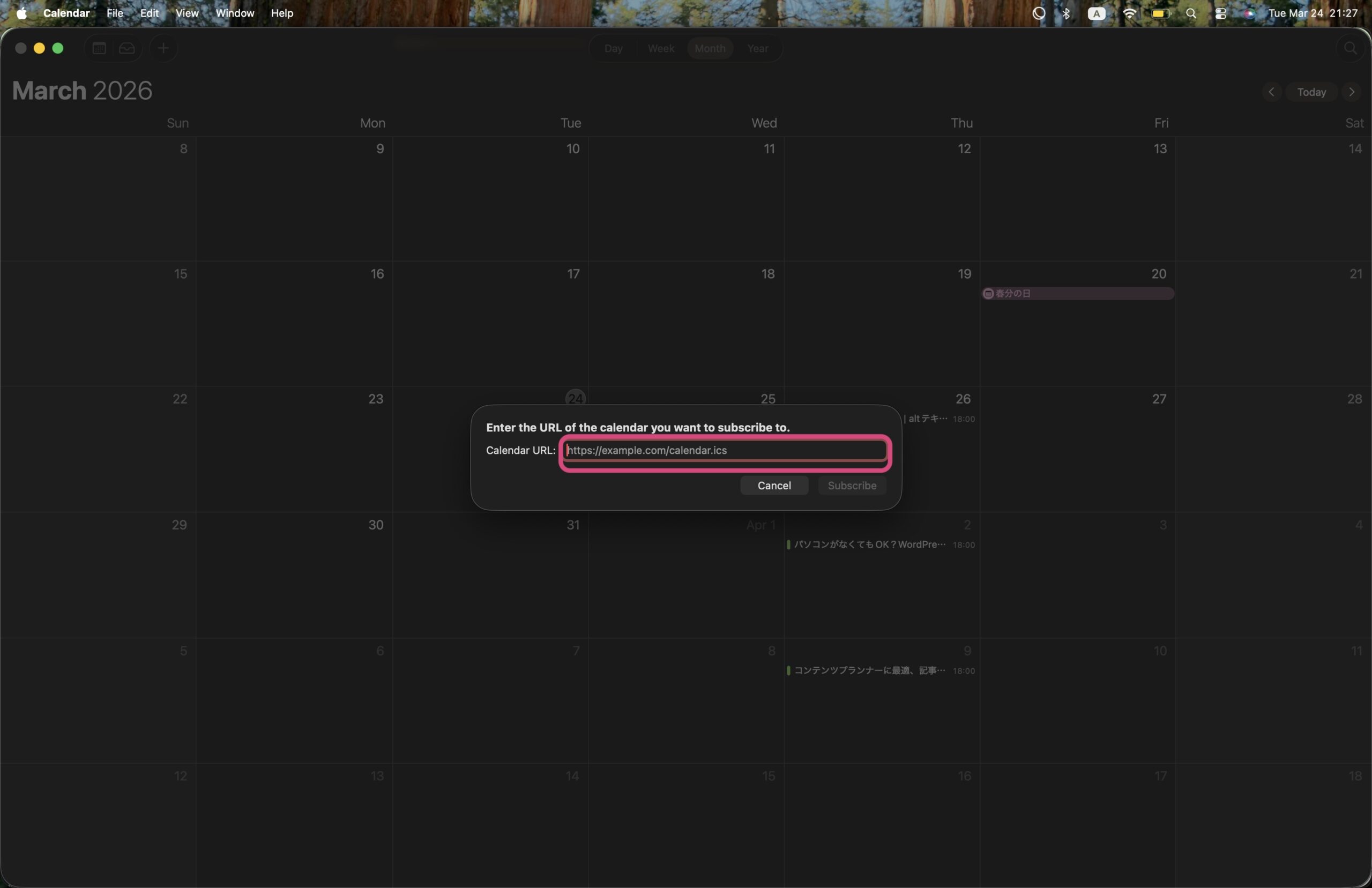1372x888 pixels.
Task: Open the 春分の日 holiday event
Action: [x=1077, y=294]
